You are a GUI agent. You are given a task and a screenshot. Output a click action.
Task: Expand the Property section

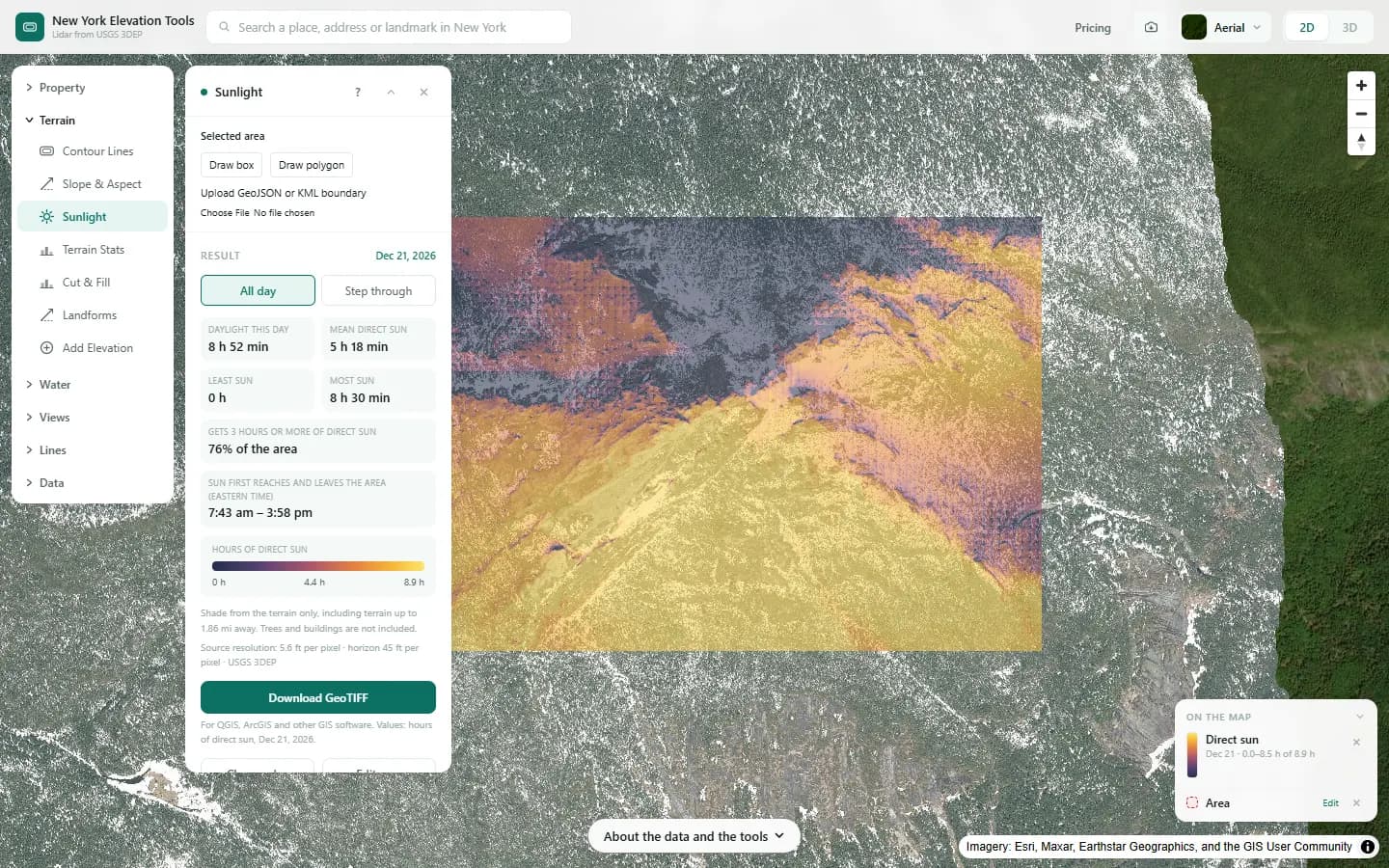pos(93,88)
